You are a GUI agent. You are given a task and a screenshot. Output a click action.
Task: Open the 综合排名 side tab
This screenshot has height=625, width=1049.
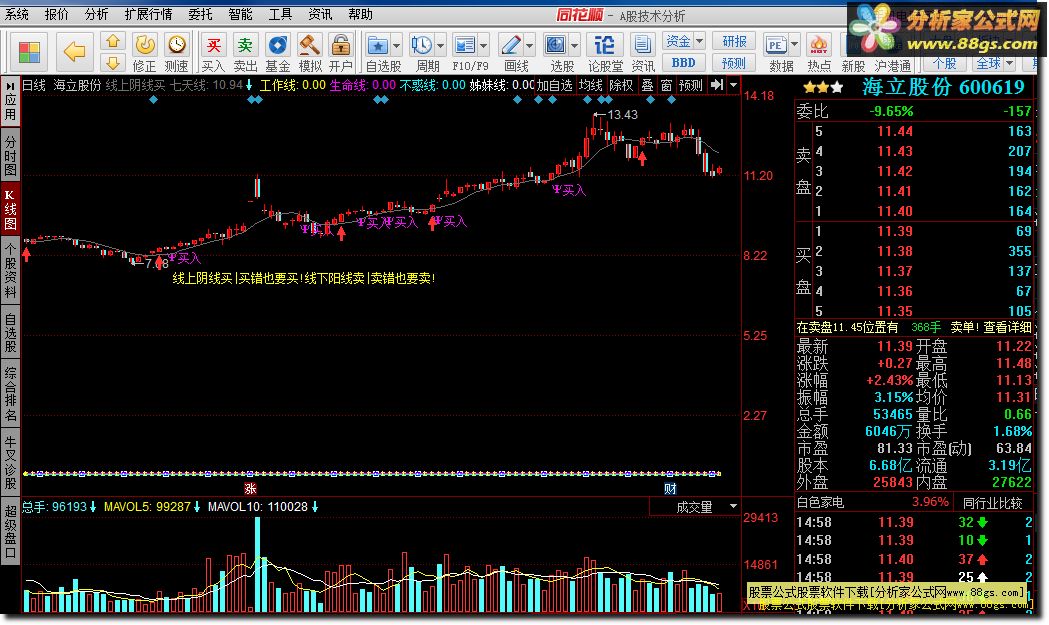click(10, 393)
